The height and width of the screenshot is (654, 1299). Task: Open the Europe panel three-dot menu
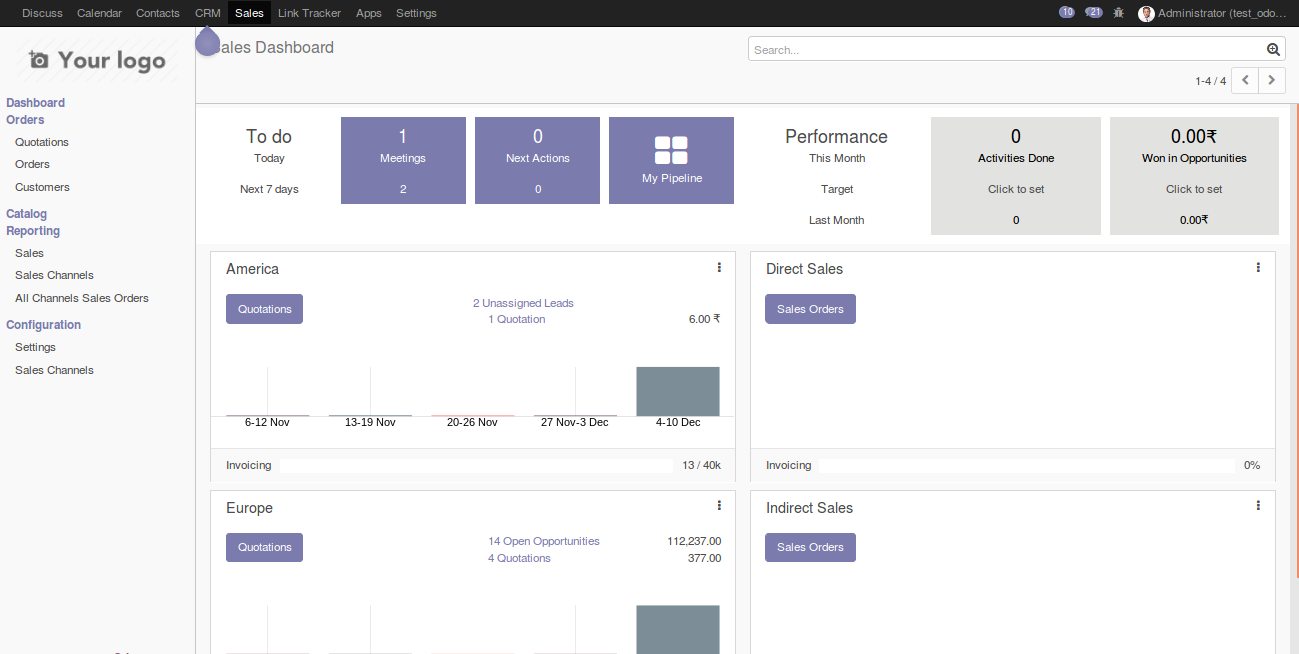(719, 505)
